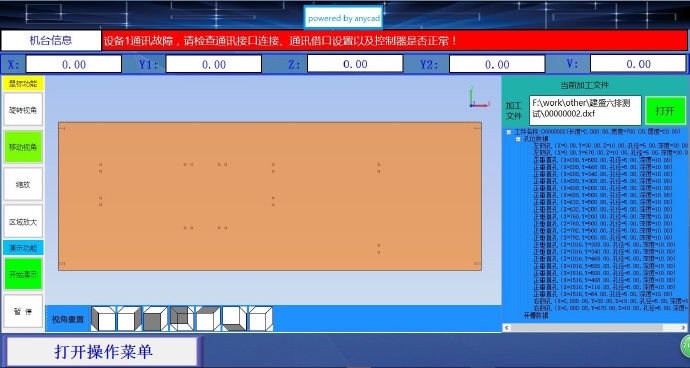
Task: Toggle the 旋转视角 rotate view mode
Action: point(23,109)
